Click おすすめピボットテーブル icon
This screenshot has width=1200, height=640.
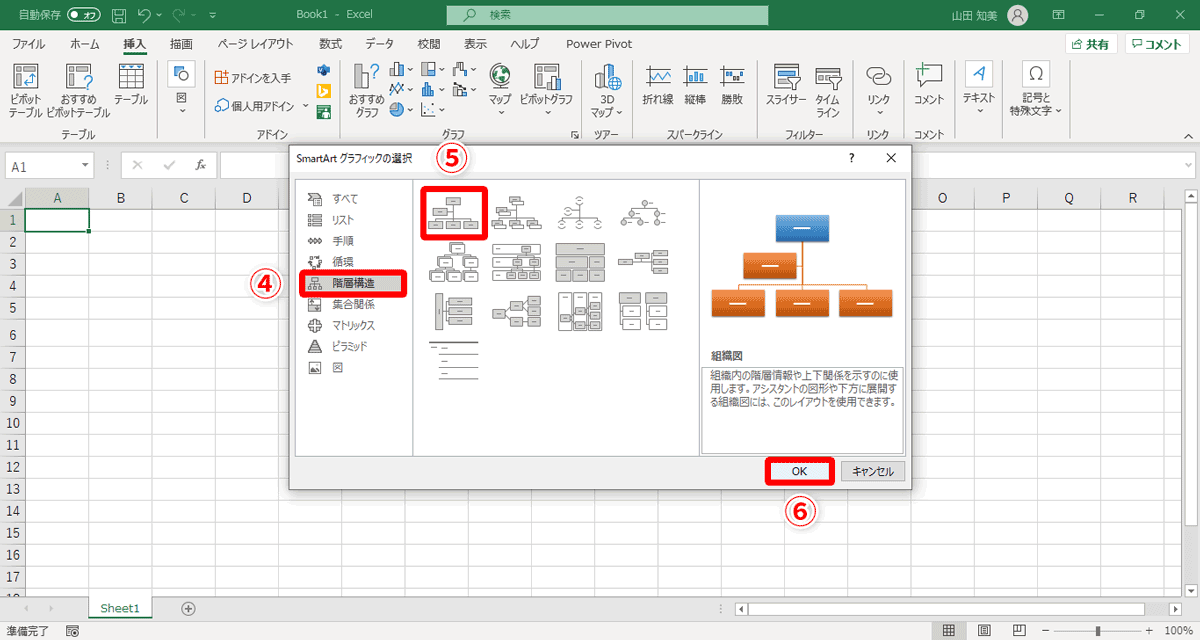pyautogui.click(x=78, y=90)
